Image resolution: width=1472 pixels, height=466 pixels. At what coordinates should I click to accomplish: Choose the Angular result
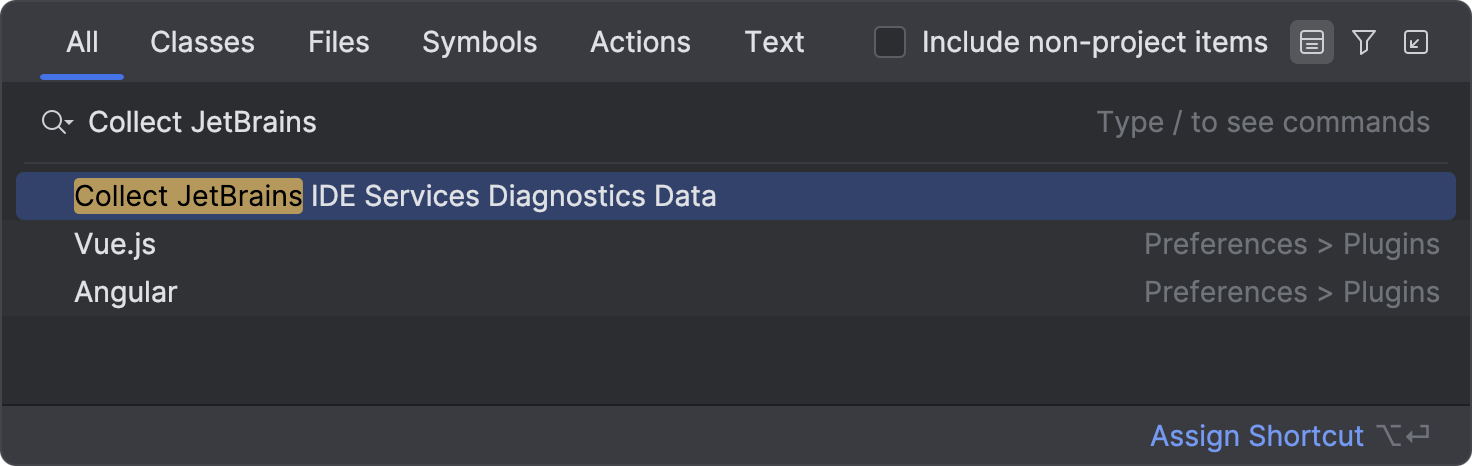click(x=736, y=292)
